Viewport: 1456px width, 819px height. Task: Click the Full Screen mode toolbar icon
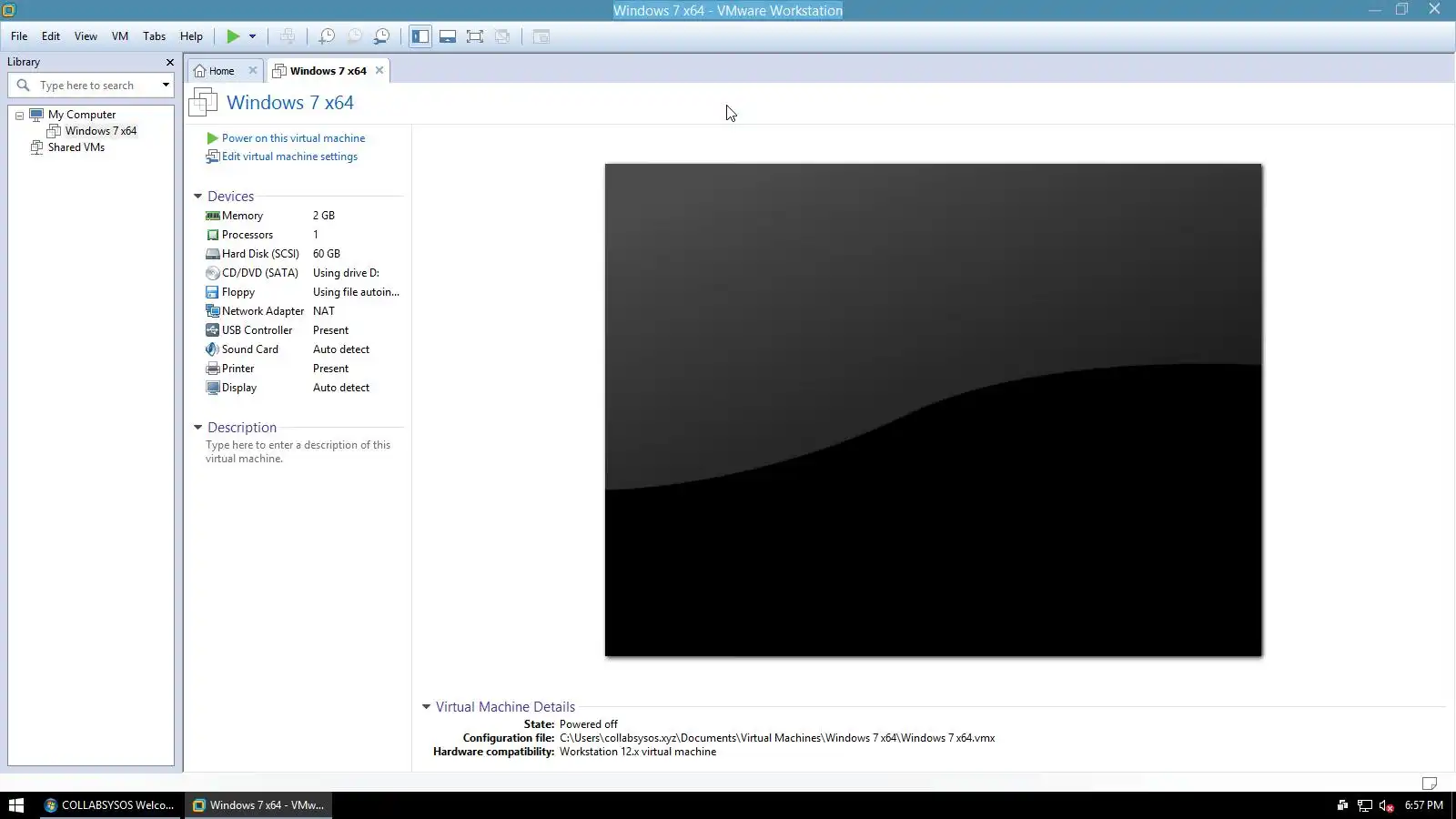tap(475, 36)
